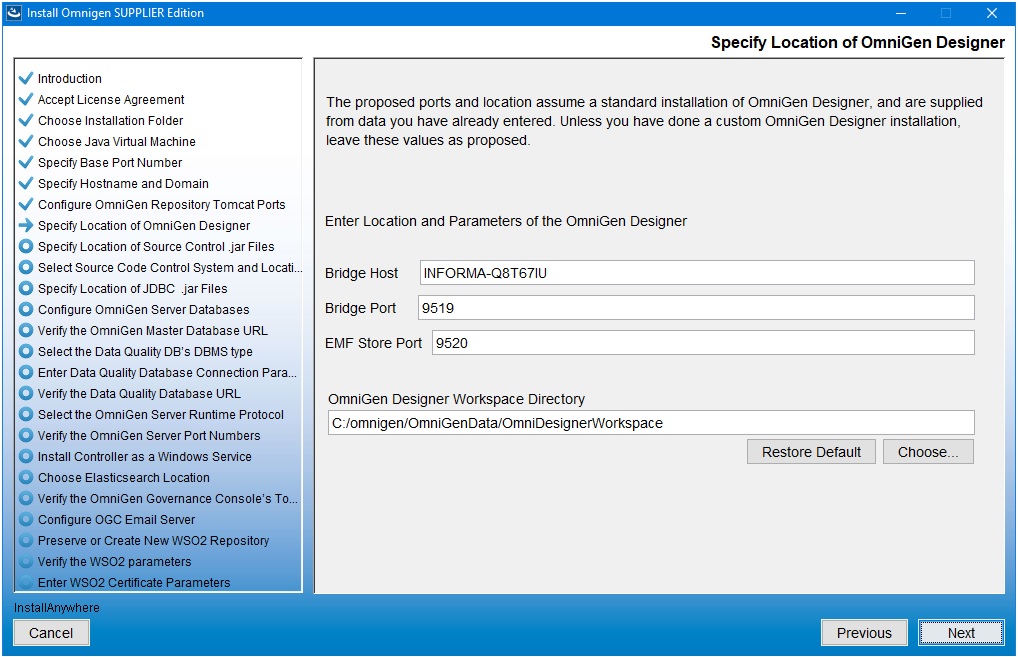Viewport: 1018px width, 657px height.
Task: Click the checkmark beside Choose Installation Folder
Action: coord(26,120)
